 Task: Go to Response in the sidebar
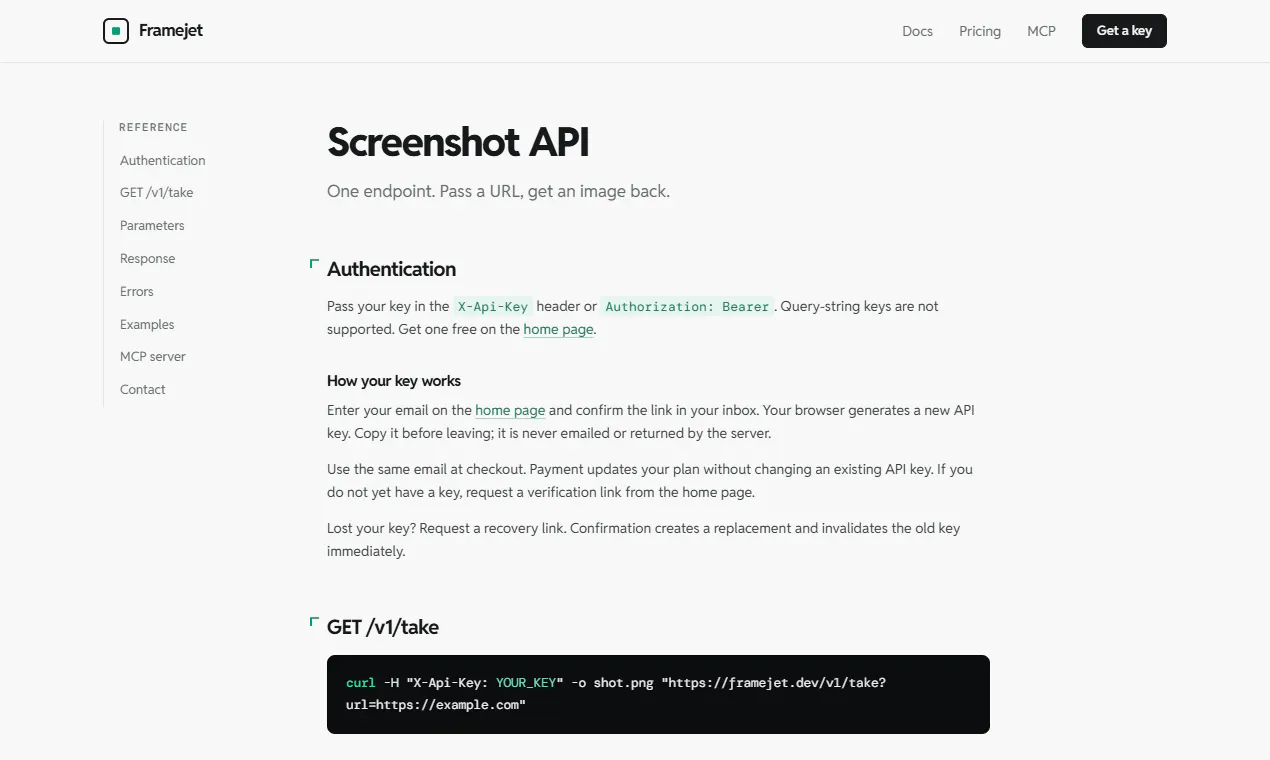[147, 258]
